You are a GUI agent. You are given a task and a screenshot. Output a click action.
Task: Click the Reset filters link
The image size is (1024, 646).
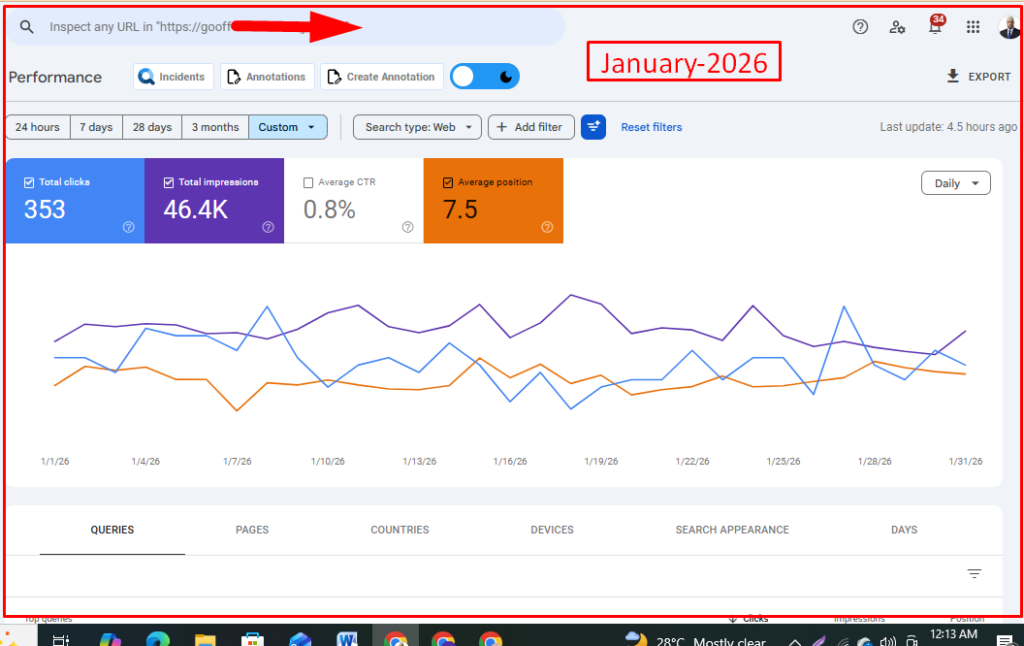651,127
